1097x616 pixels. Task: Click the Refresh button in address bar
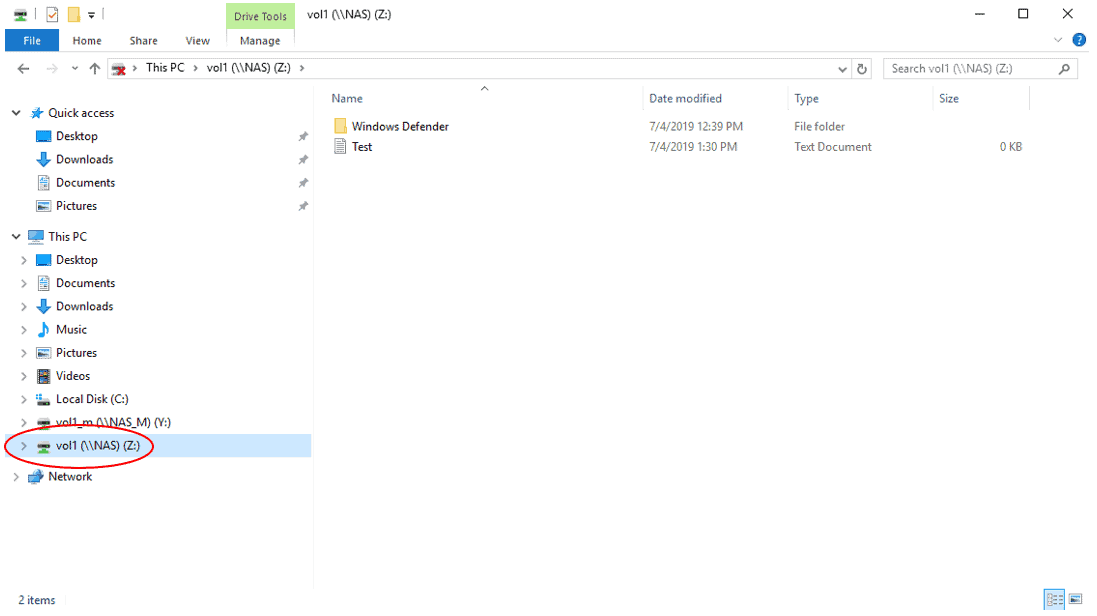coord(862,69)
